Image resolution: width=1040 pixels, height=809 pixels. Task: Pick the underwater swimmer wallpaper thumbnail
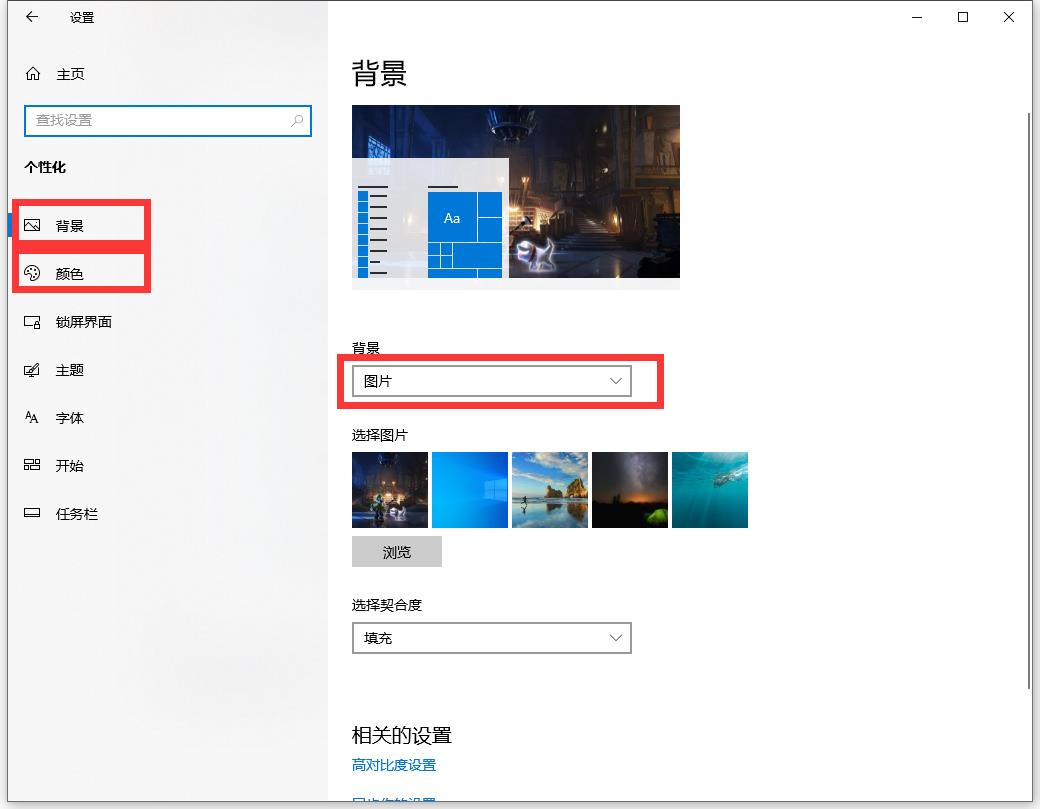tap(710, 490)
